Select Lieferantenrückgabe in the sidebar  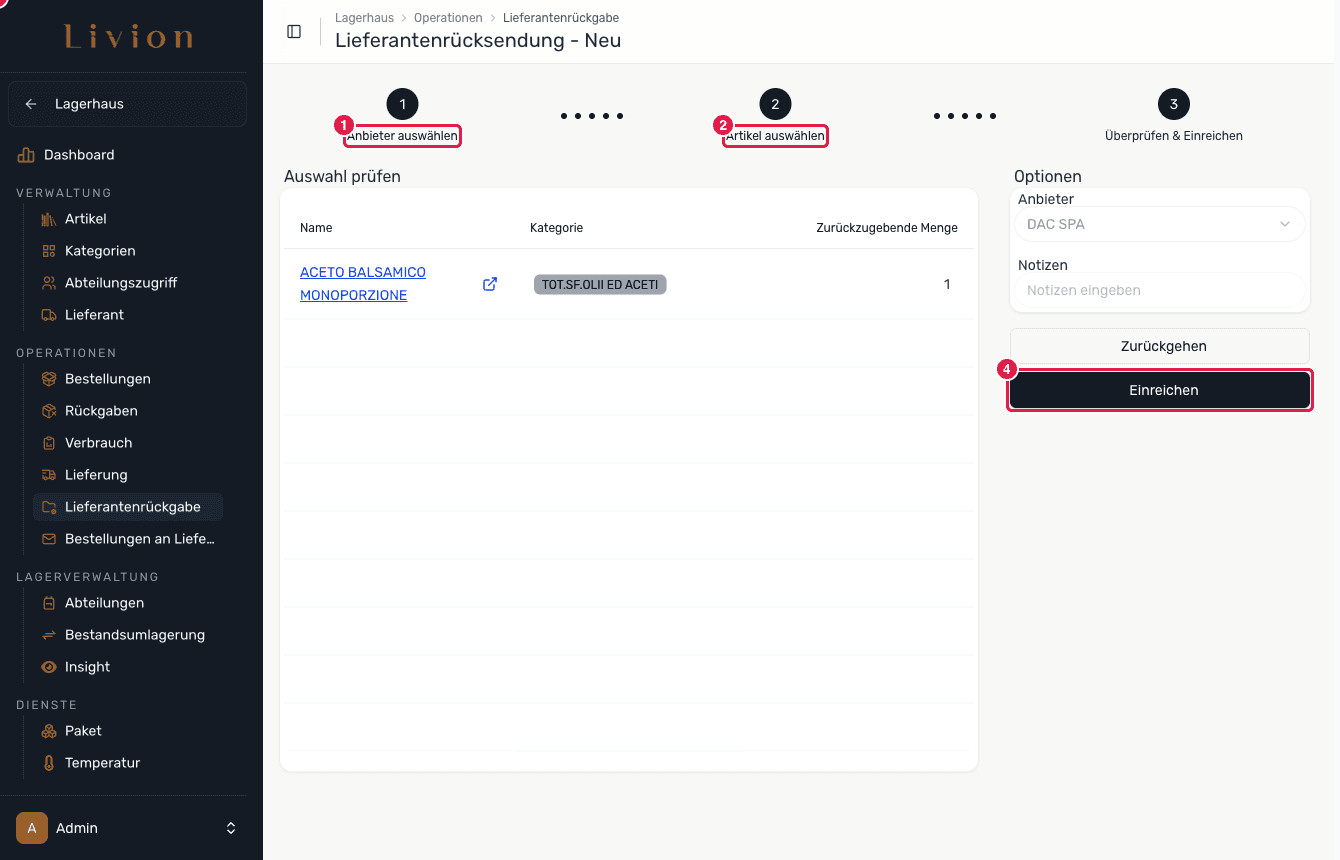pyautogui.click(x=128, y=507)
